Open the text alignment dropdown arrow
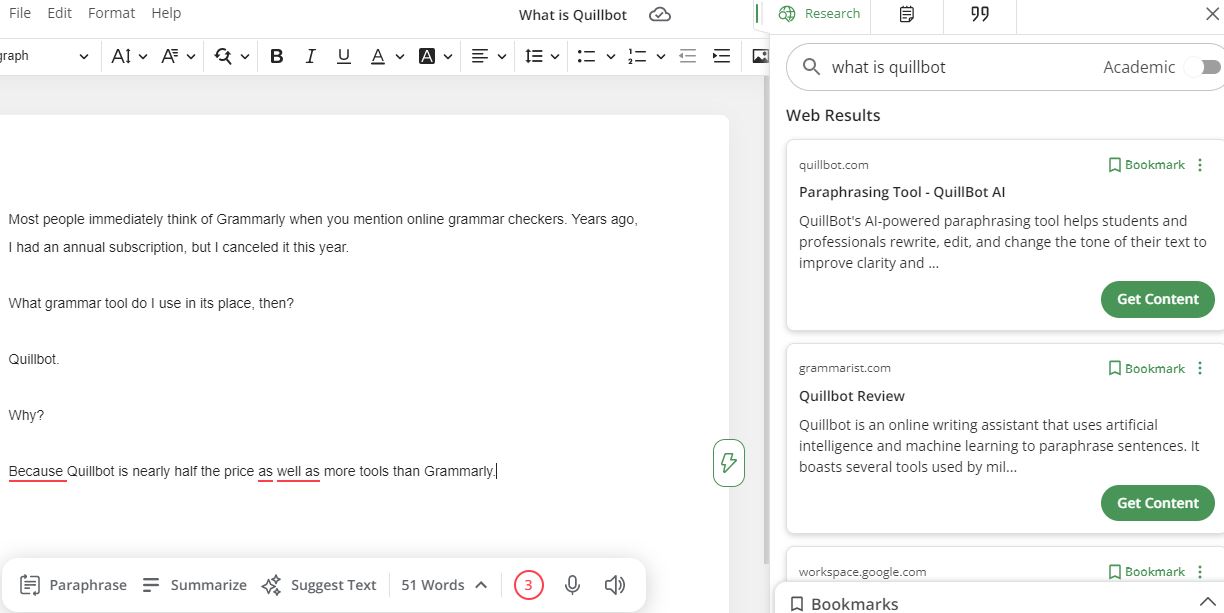This screenshot has height=613, width=1224. (501, 56)
